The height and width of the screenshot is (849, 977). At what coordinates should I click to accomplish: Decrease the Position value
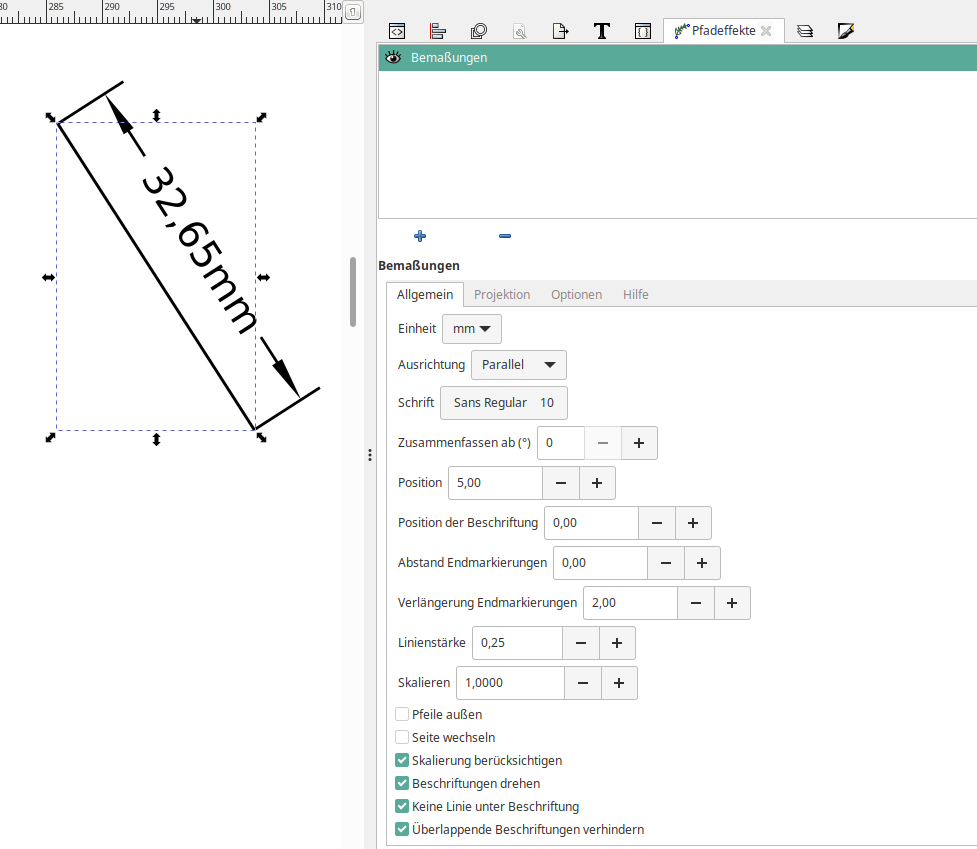click(x=561, y=483)
